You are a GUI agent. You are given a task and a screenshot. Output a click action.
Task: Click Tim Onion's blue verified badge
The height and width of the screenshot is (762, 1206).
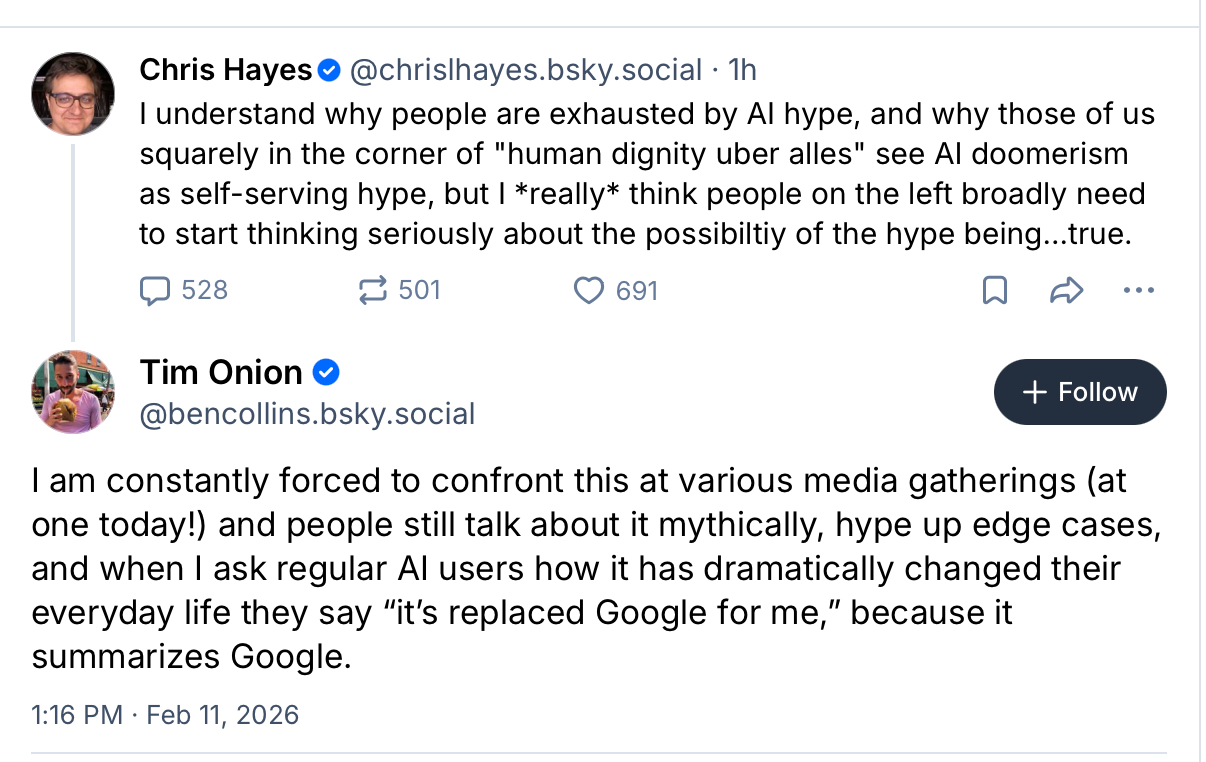click(326, 373)
